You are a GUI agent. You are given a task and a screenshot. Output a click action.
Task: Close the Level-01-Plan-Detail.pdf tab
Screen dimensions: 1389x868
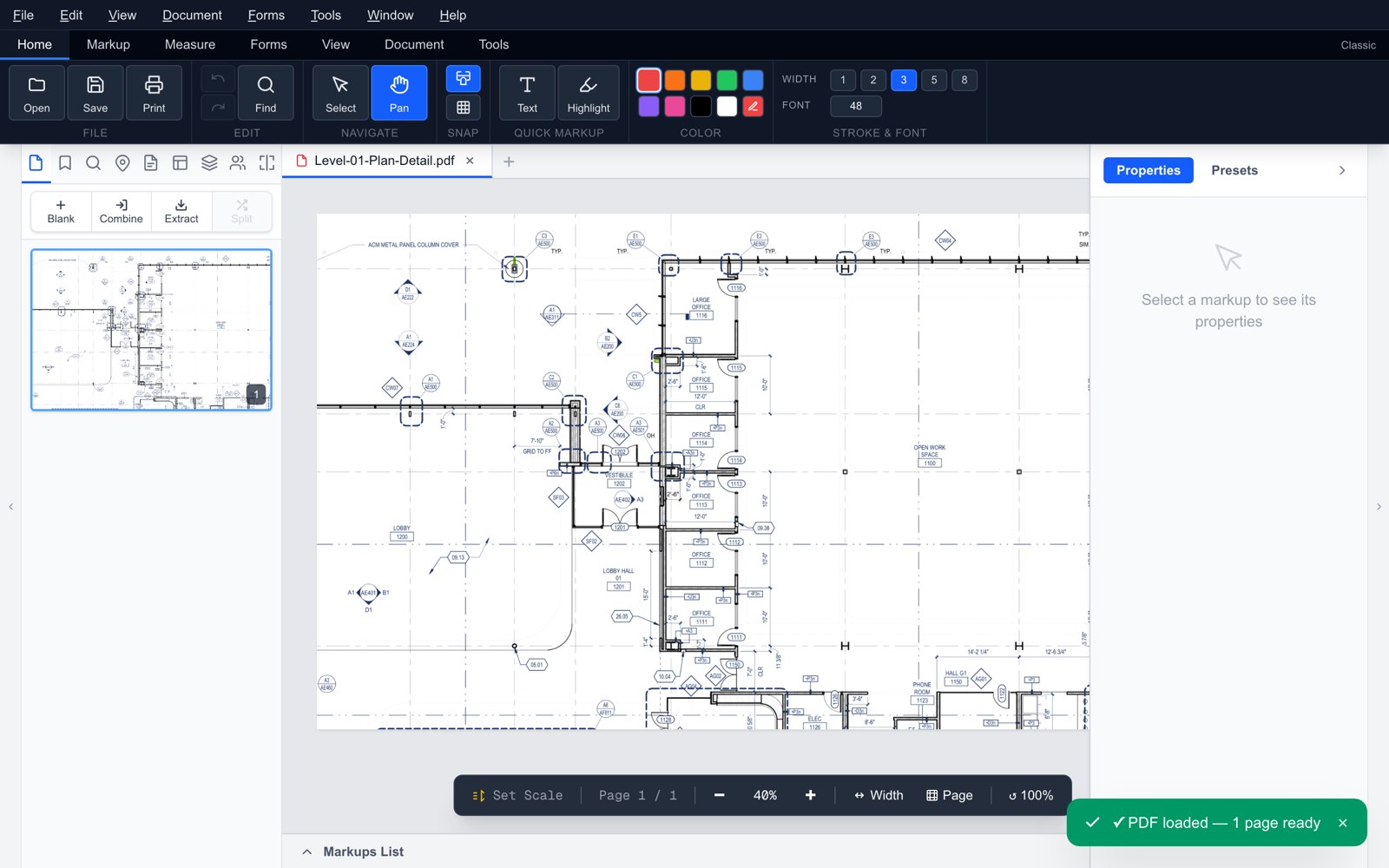pyautogui.click(x=470, y=161)
